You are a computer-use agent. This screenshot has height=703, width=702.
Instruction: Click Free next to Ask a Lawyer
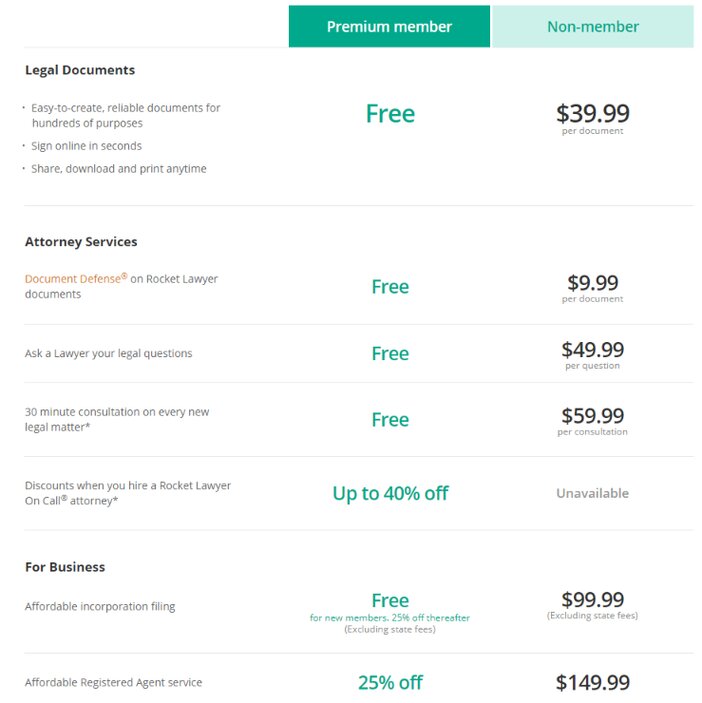390,353
